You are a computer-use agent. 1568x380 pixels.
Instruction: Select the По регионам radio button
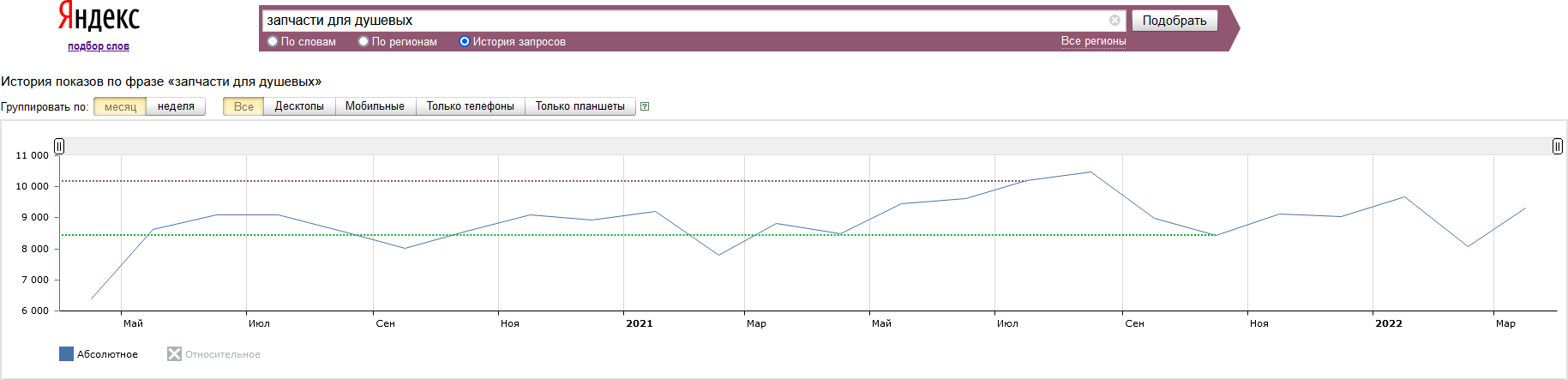click(x=363, y=41)
